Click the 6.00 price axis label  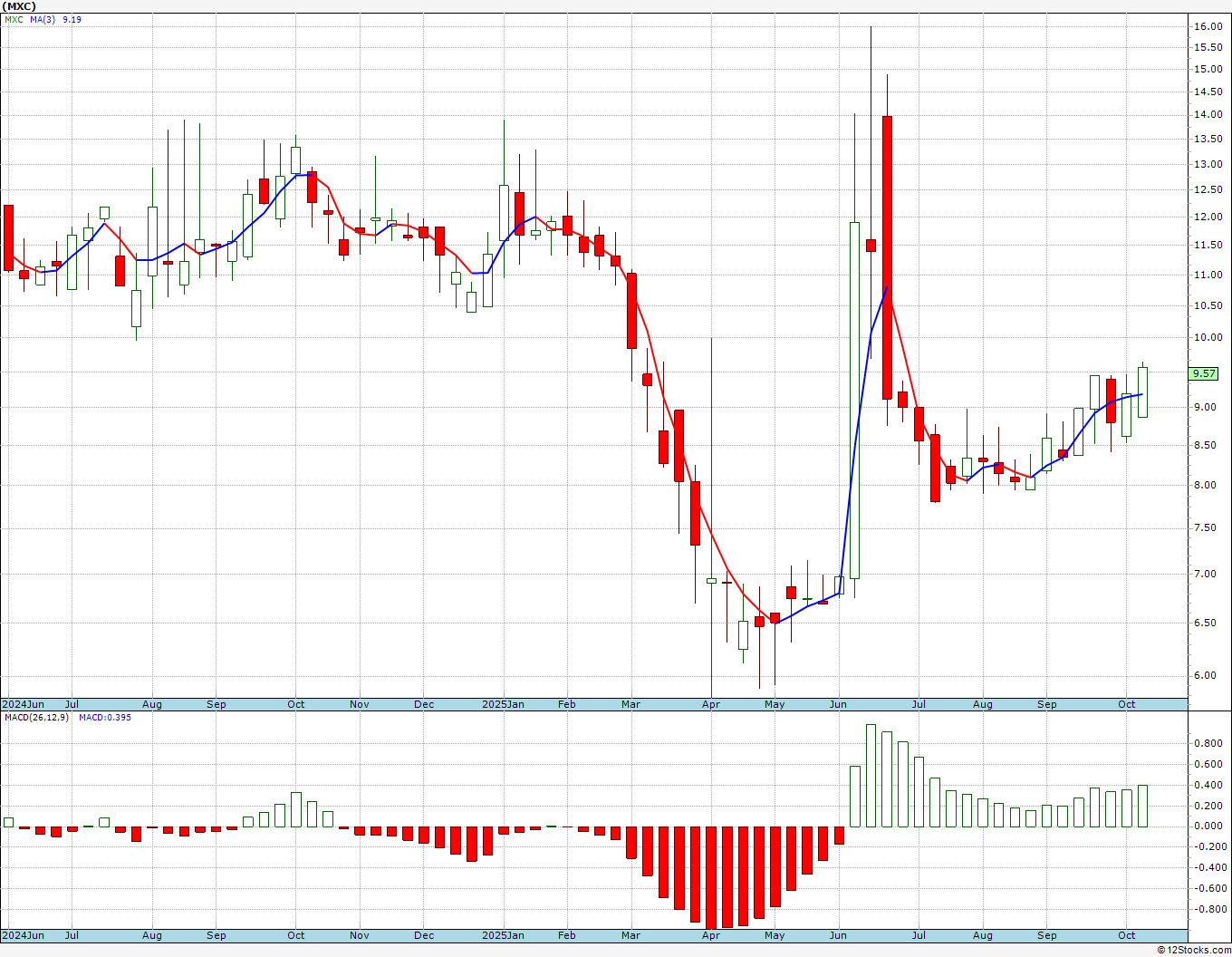tap(1205, 675)
